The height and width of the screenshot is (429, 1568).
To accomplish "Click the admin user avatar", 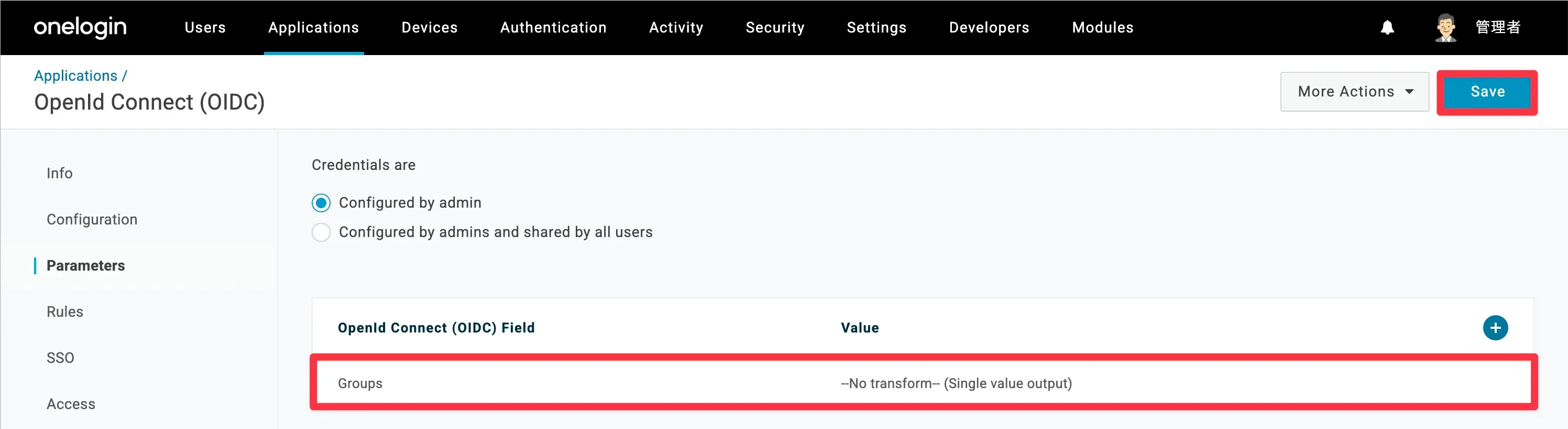I will (1445, 27).
